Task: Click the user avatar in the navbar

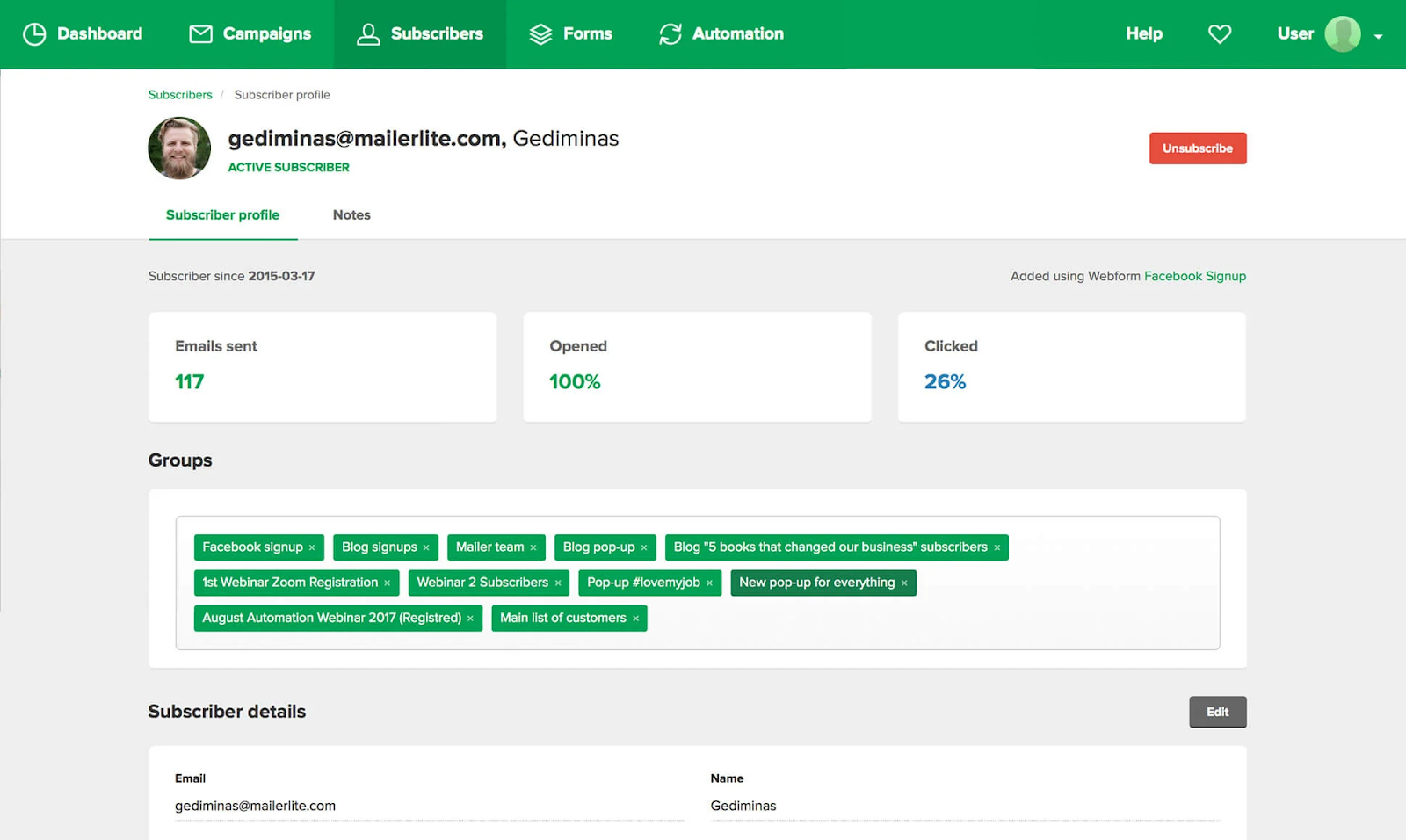Action: [1342, 34]
